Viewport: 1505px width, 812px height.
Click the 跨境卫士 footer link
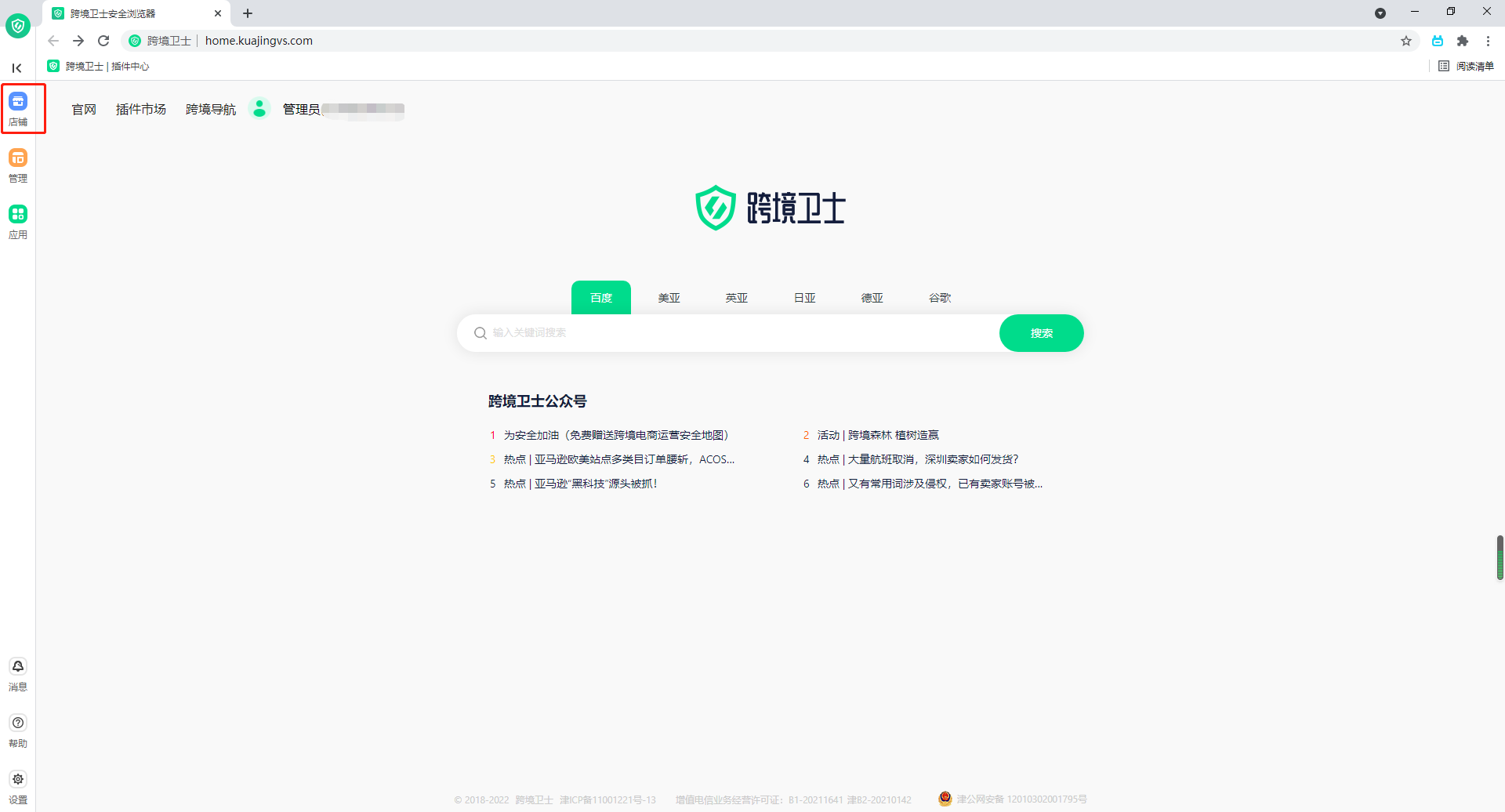point(534,799)
